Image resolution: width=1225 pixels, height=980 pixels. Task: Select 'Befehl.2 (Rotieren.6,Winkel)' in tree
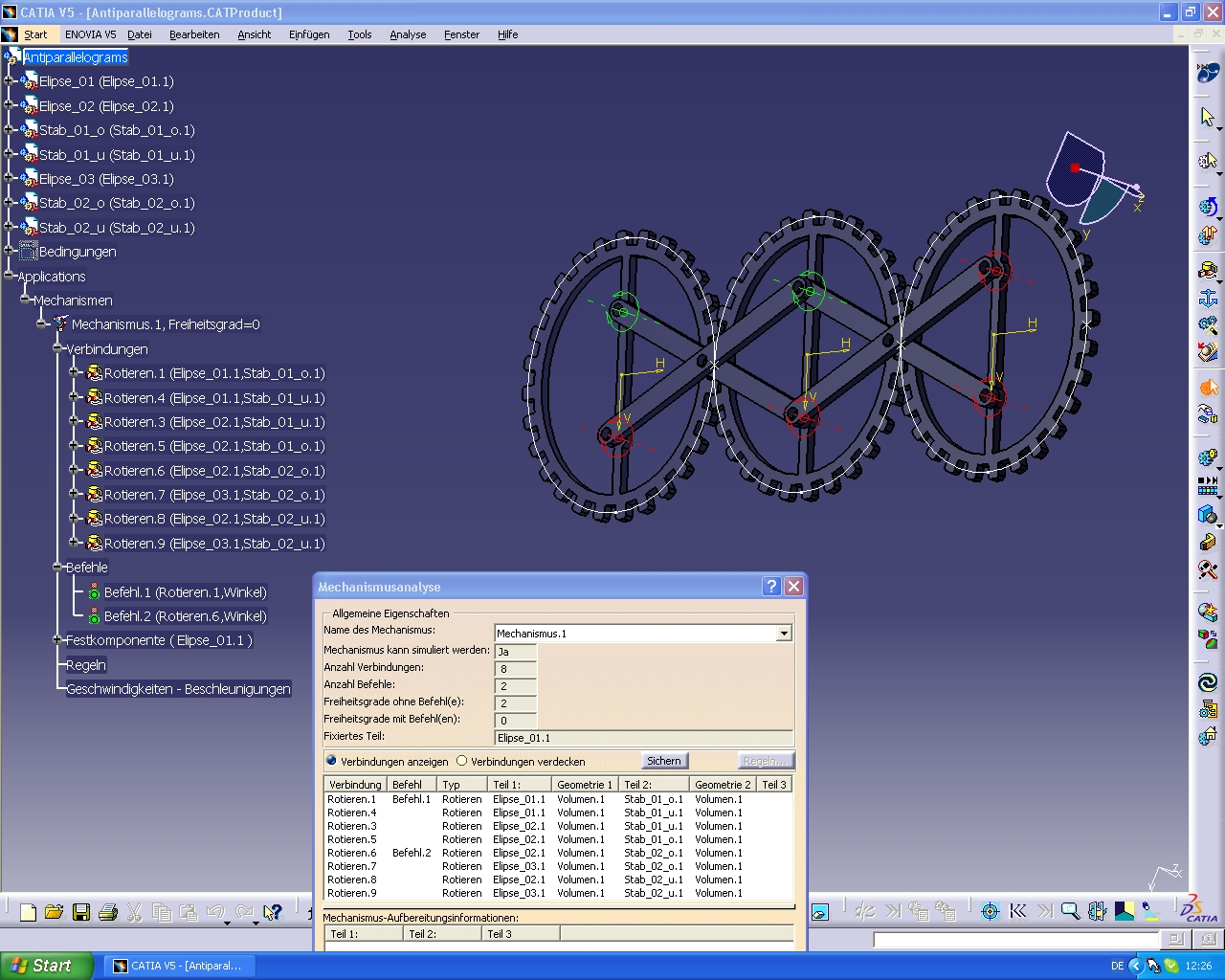click(x=186, y=616)
